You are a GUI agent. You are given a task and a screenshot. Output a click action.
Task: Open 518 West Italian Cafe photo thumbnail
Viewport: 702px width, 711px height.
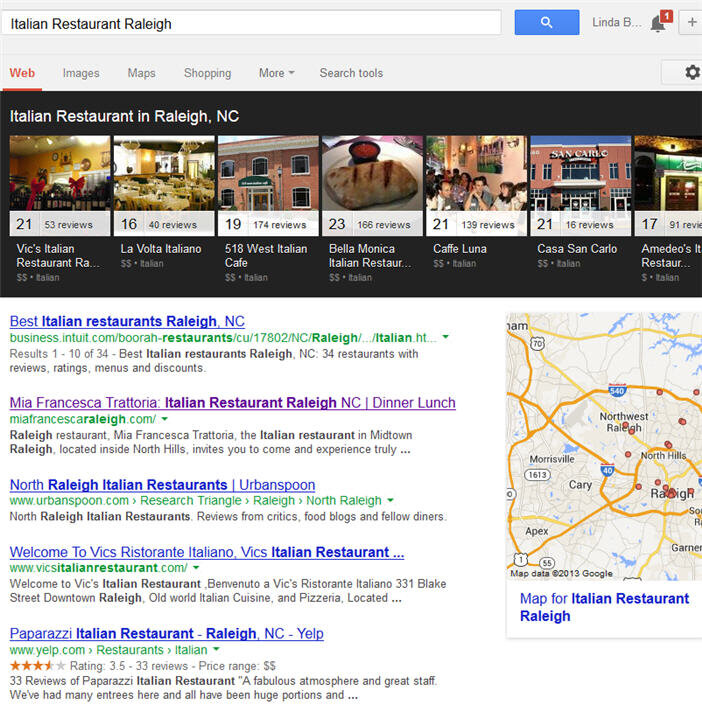tap(268, 173)
